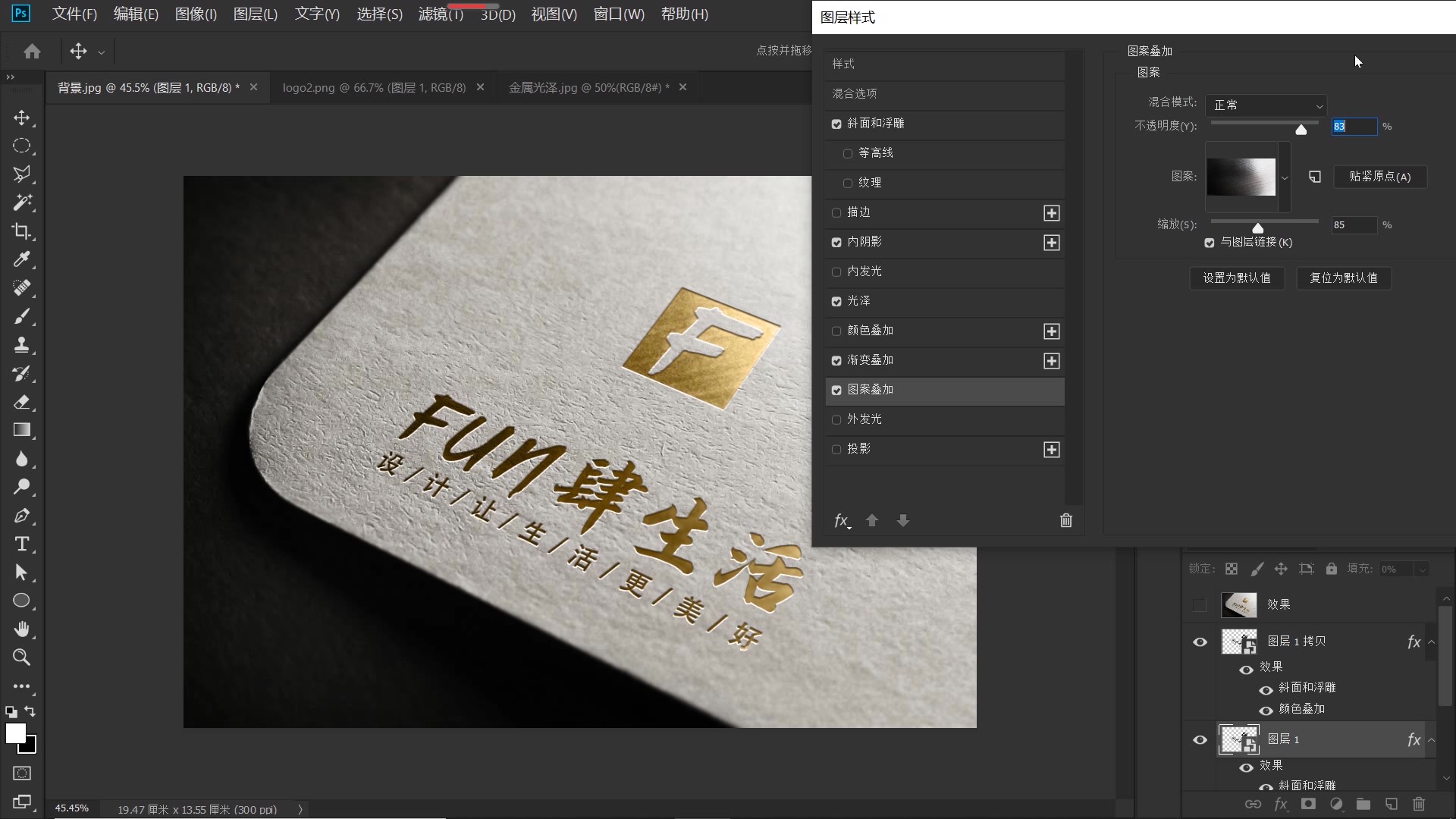This screenshot has width=1456, height=819.
Task: Open the 滤镜 menu
Action: [438, 14]
